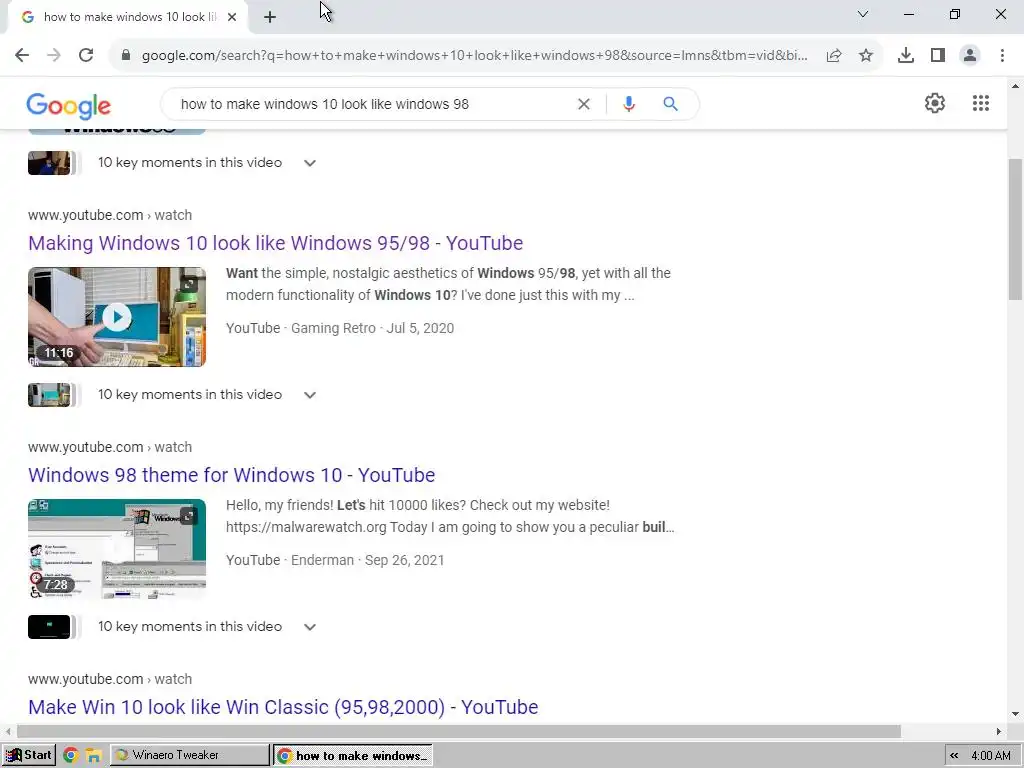
Task: Go to Google home via the logo
Action: tap(69, 106)
